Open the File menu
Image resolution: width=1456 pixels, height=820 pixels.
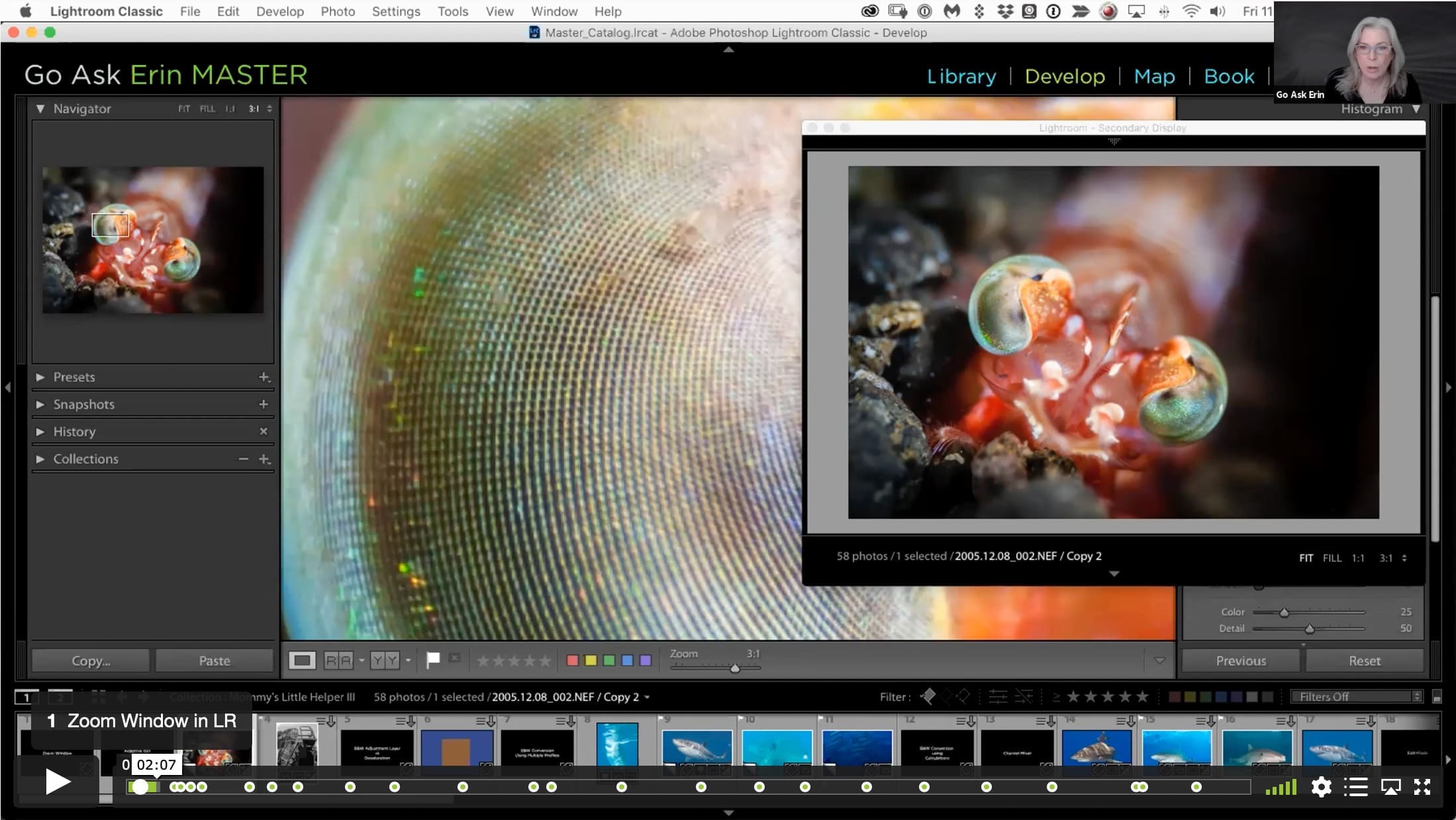(x=190, y=11)
